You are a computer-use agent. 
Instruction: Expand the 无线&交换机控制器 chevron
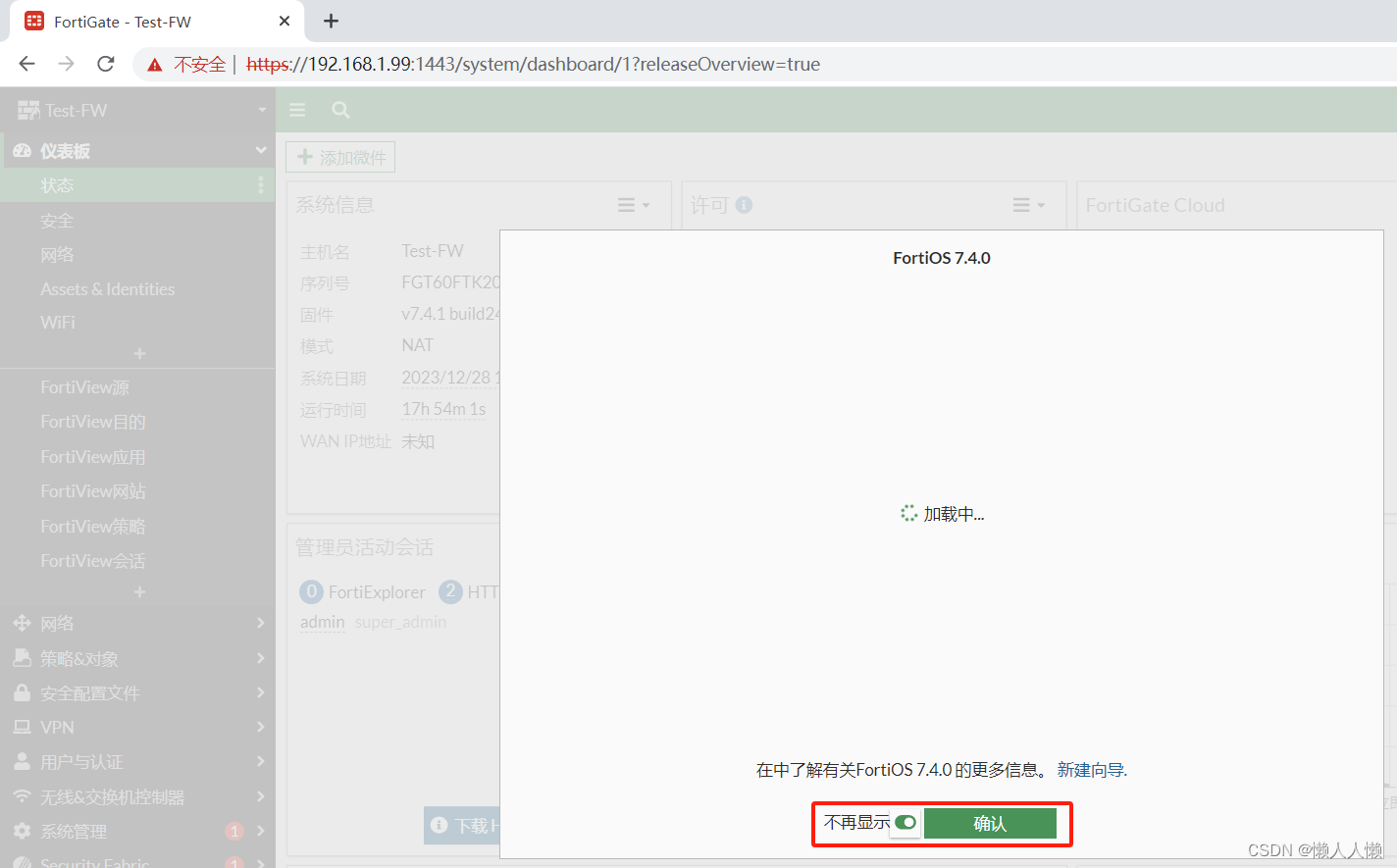pyautogui.click(x=261, y=796)
